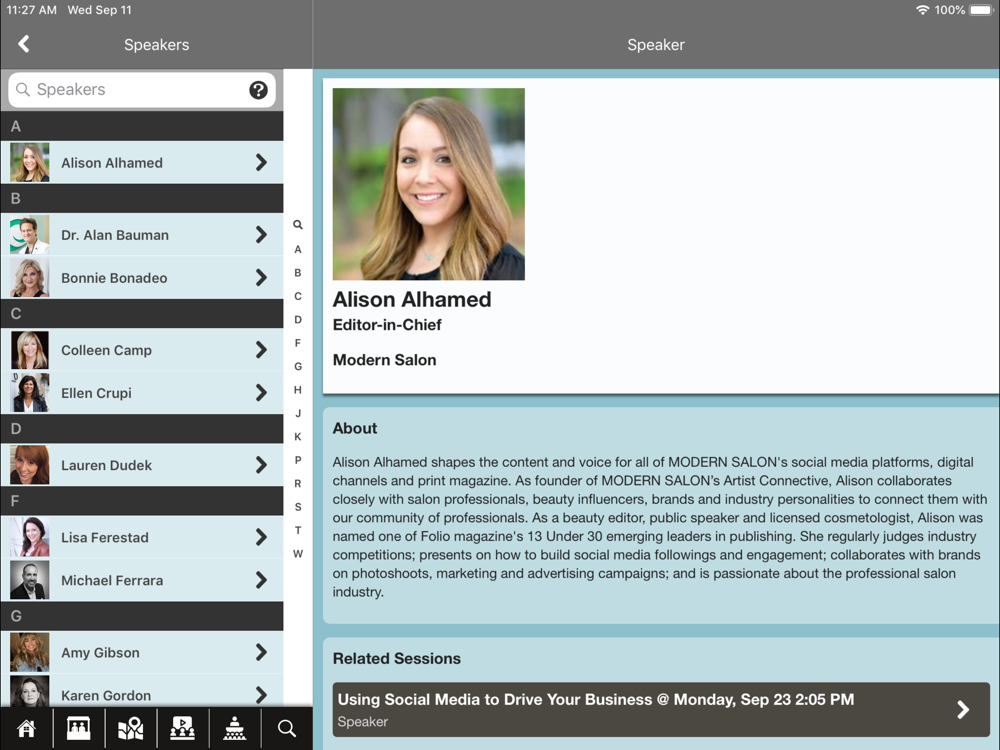Open Bonnie Bonadeo's chevron
Image resolution: width=1000 pixels, height=750 pixels.
(261, 277)
